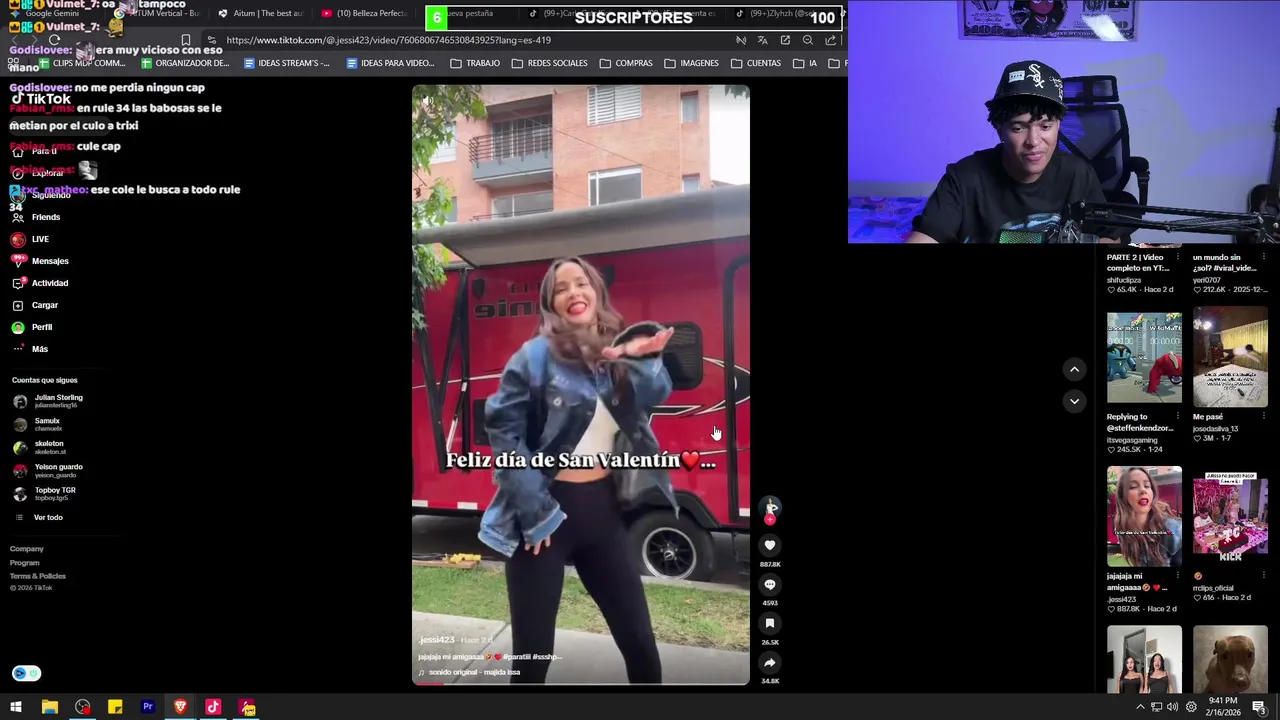Image resolution: width=1280 pixels, height=720 pixels.
Task: Open the yellow sticky notes taskbar icon
Action: click(x=115, y=707)
